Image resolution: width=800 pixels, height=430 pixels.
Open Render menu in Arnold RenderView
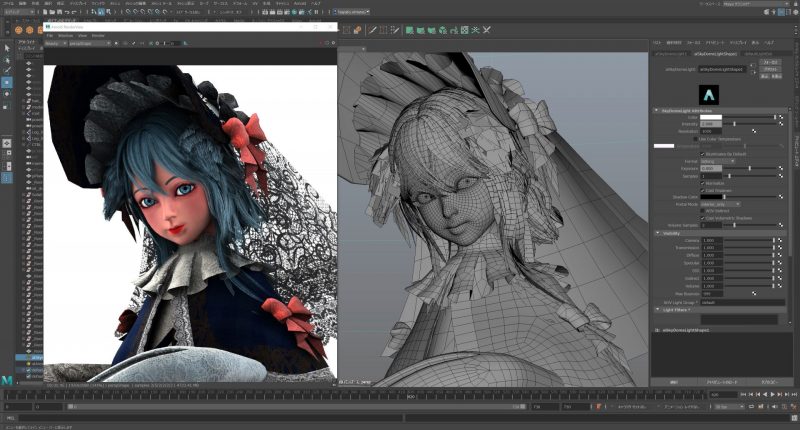(98, 36)
